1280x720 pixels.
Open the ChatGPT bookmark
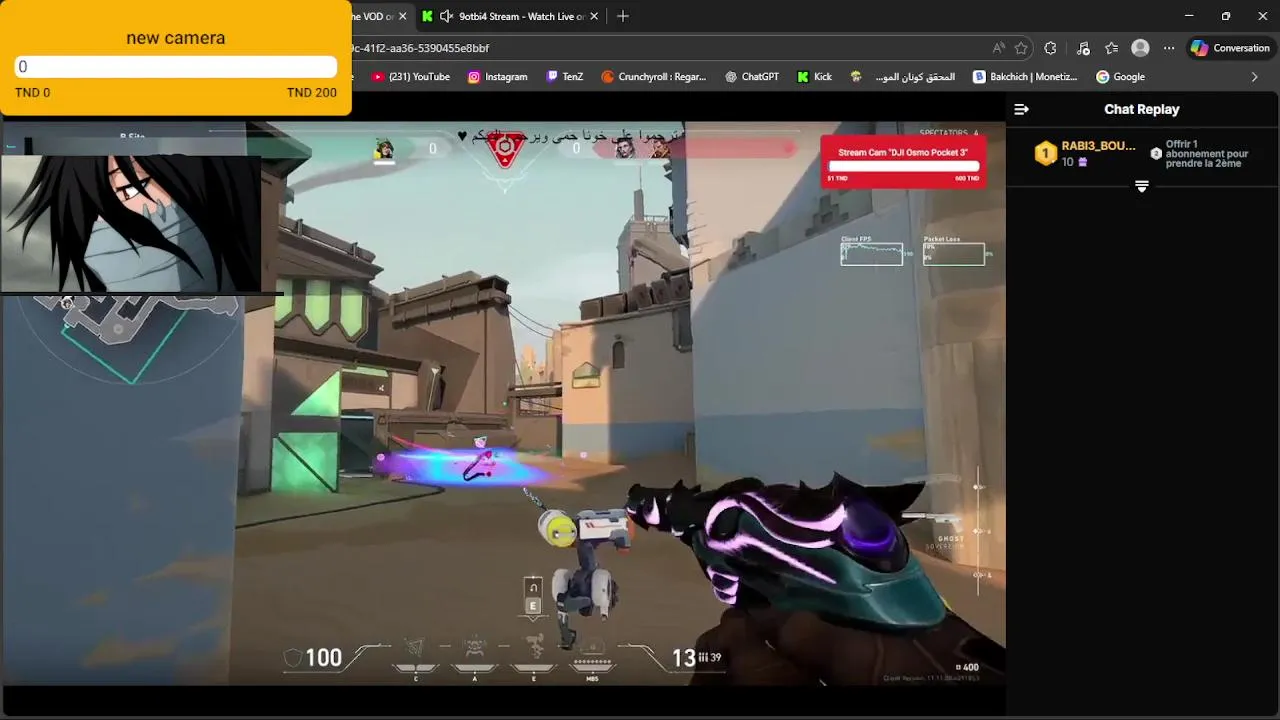click(751, 76)
